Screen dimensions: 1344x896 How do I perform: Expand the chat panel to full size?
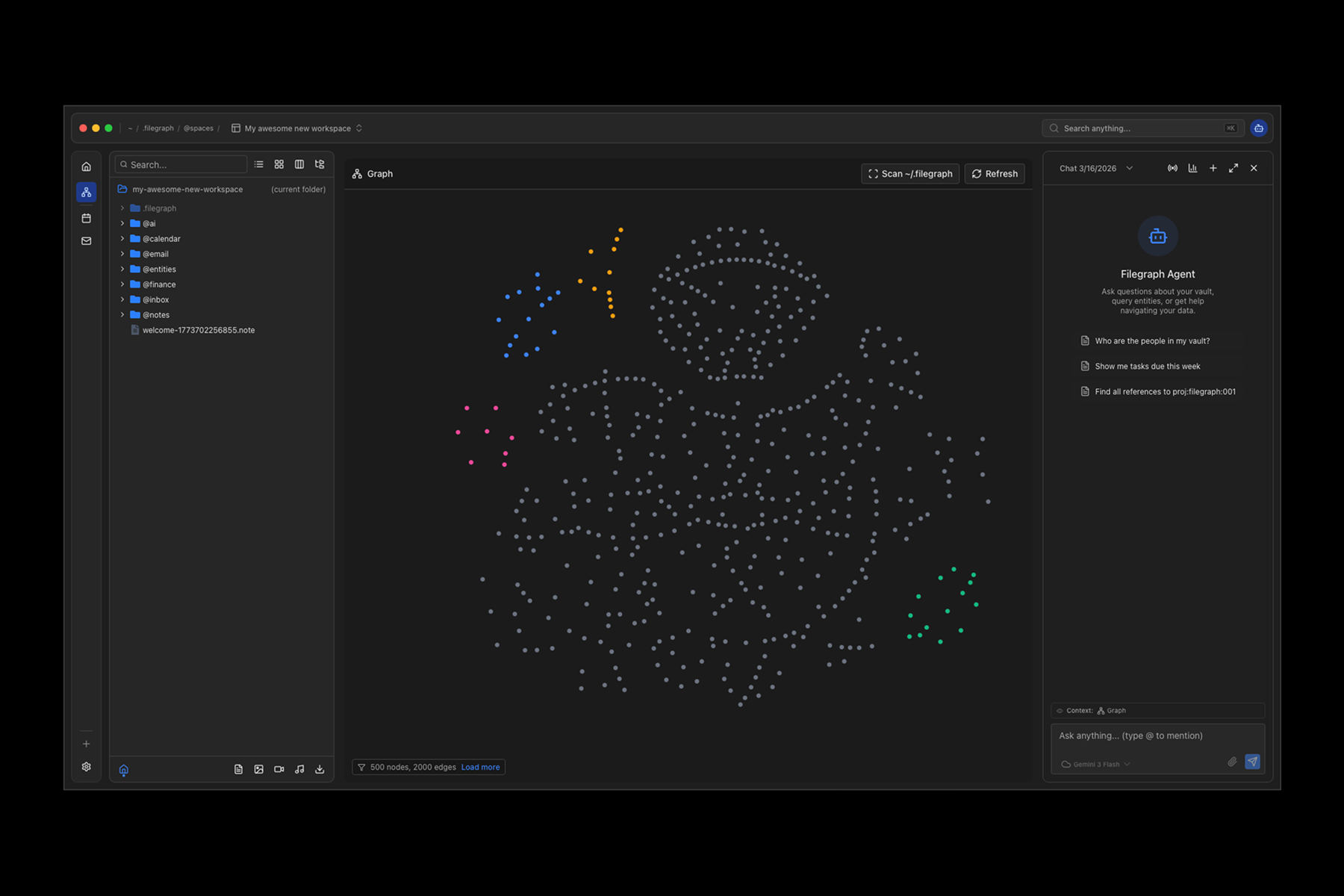pyautogui.click(x=1233, y=169)
